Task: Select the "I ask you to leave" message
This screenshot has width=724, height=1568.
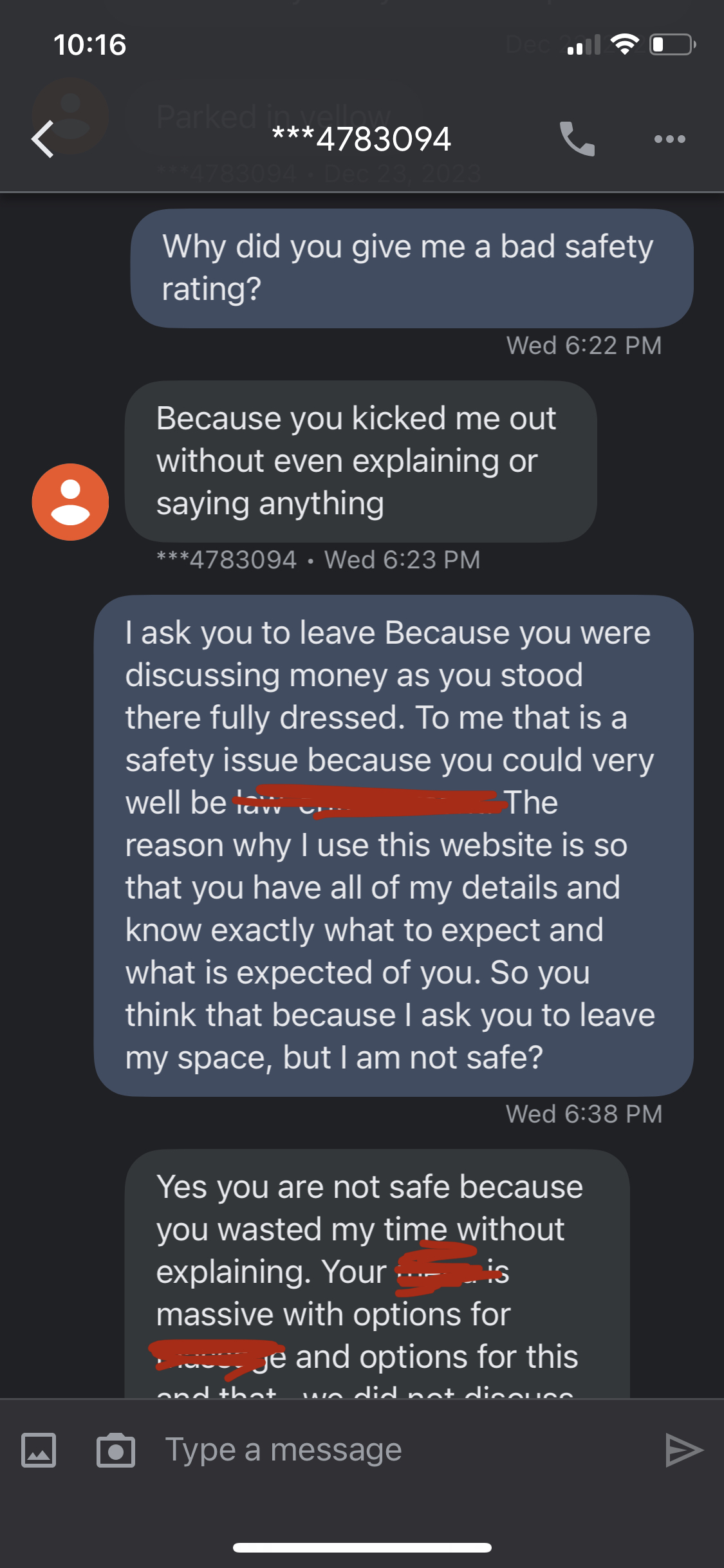Action: 393,845
